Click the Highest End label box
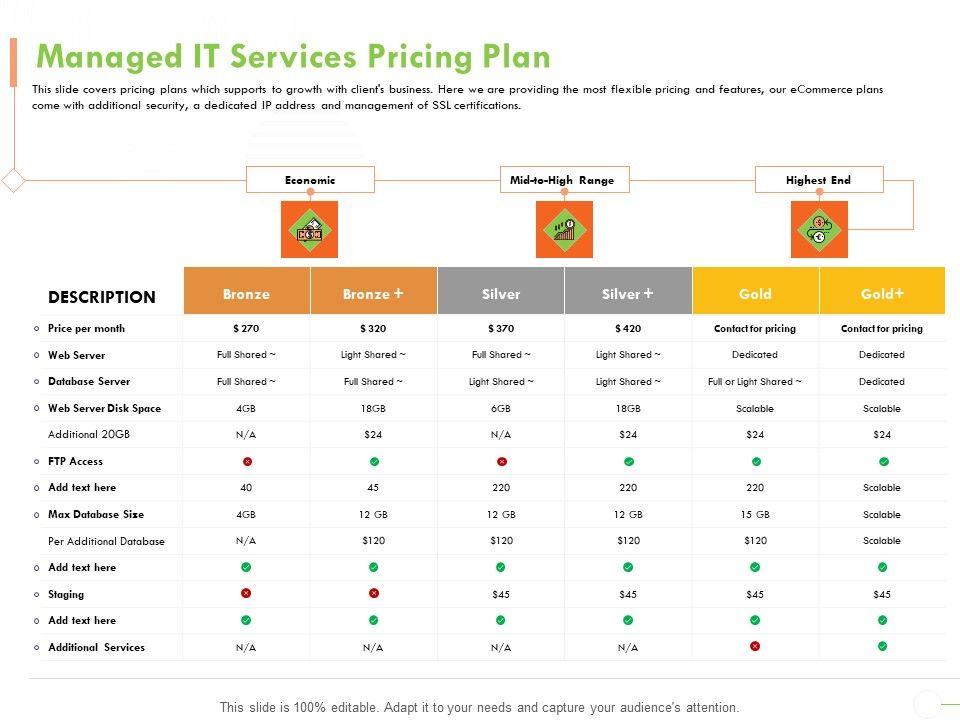 point(818,180)
